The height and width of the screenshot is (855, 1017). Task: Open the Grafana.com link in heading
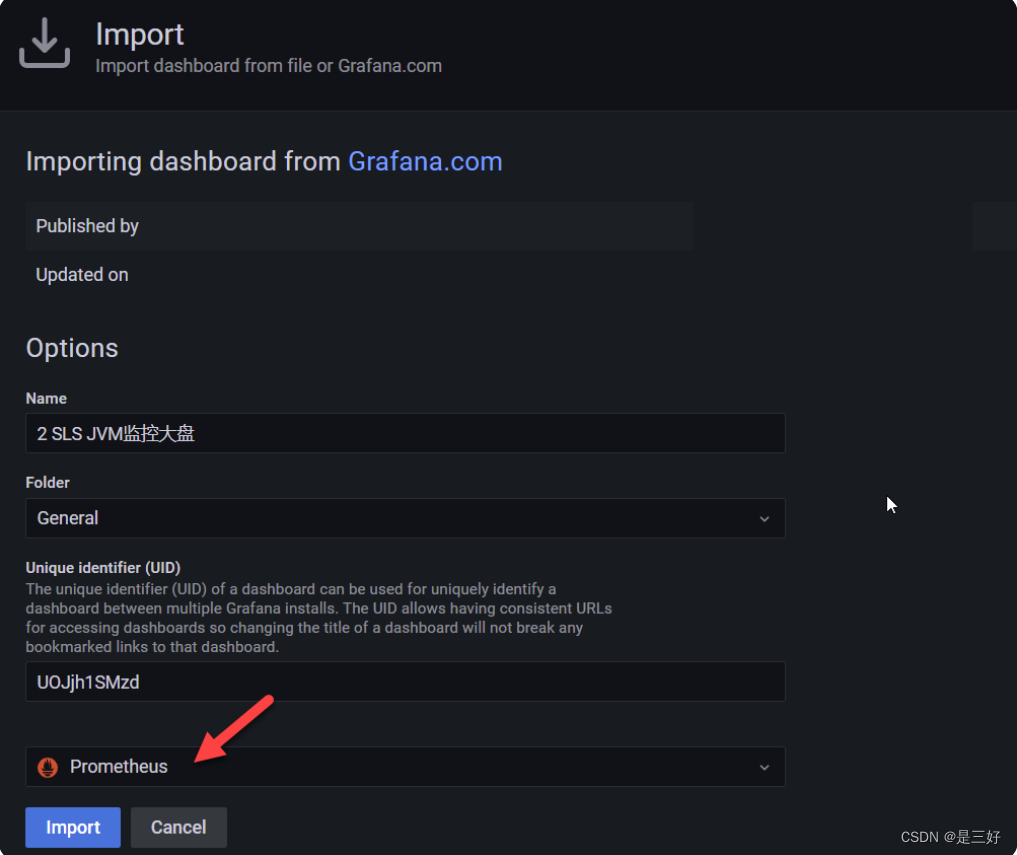tap(425, 162)
